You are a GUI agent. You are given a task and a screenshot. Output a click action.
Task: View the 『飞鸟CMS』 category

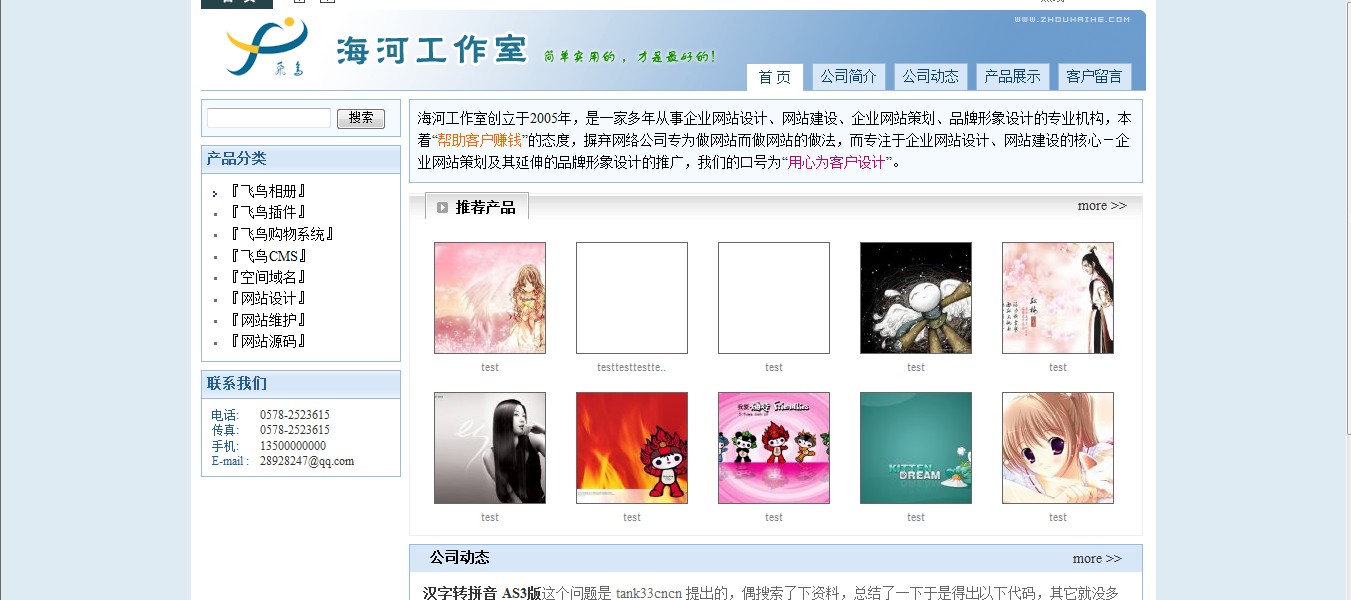click(267, 256)
